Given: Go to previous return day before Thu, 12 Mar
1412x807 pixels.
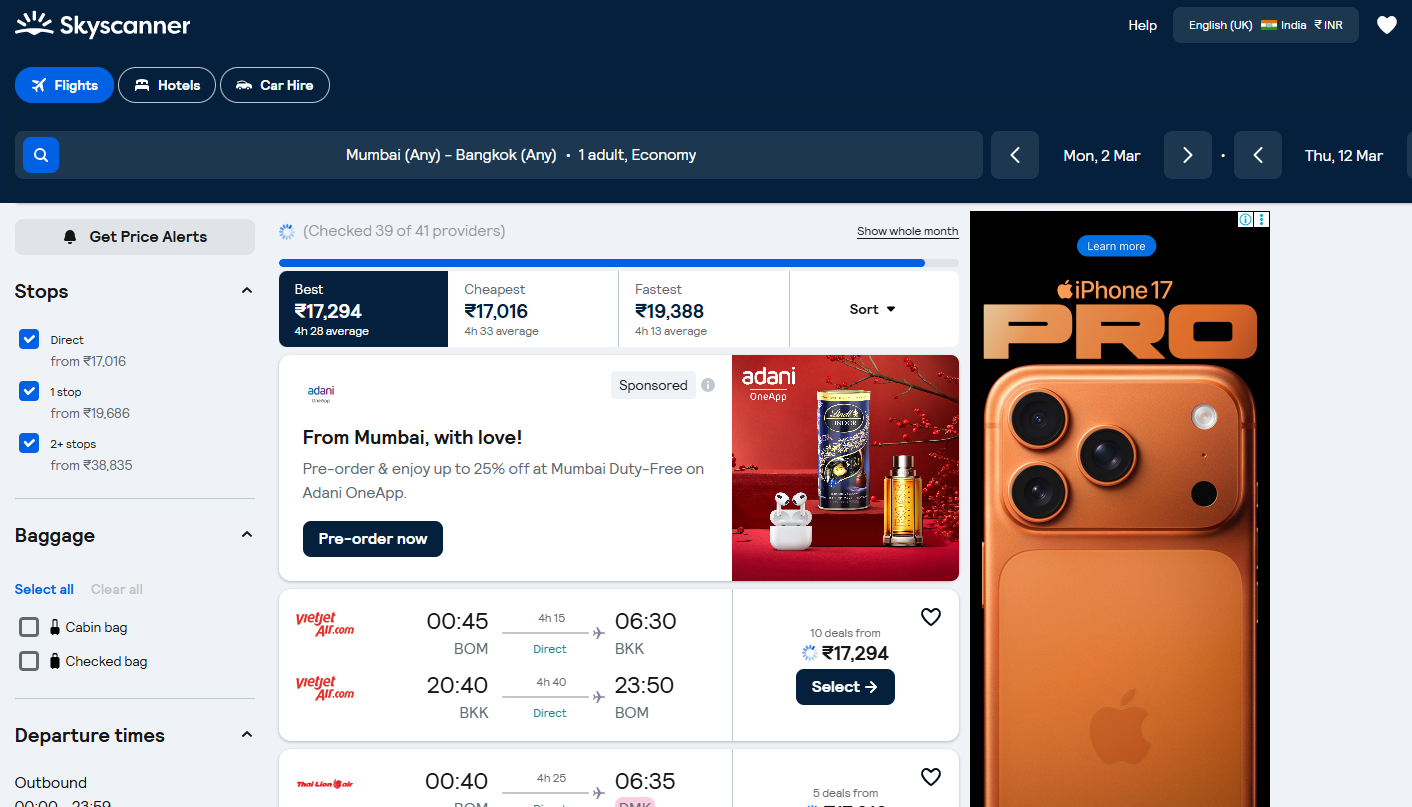Looking at the screenshot, I should (x=1258, y=155).
